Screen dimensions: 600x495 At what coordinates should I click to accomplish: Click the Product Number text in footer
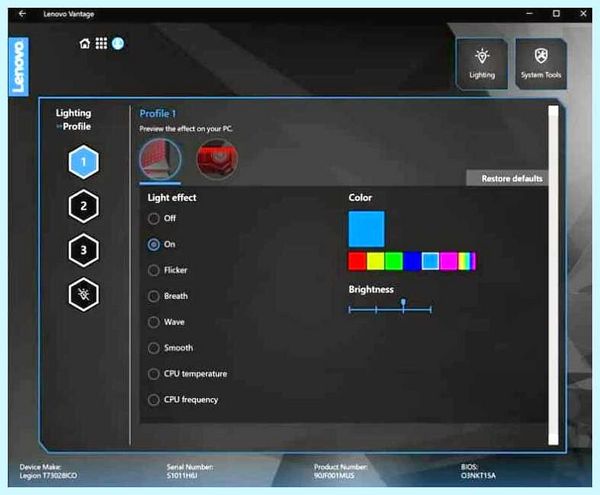(x=341, y=471)
